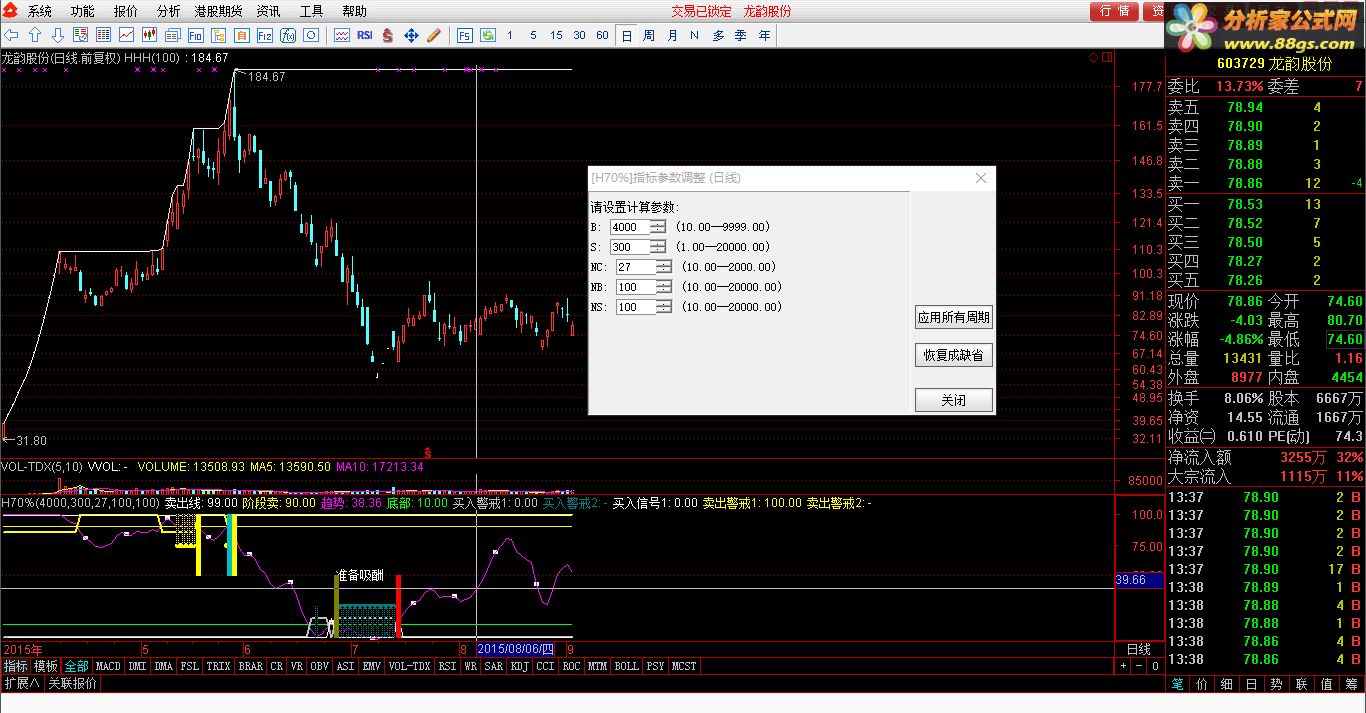Switch to 30-minute period
Image resolution: width=1366 pixels, height=713 pixels.
click(x=579, y=35)
